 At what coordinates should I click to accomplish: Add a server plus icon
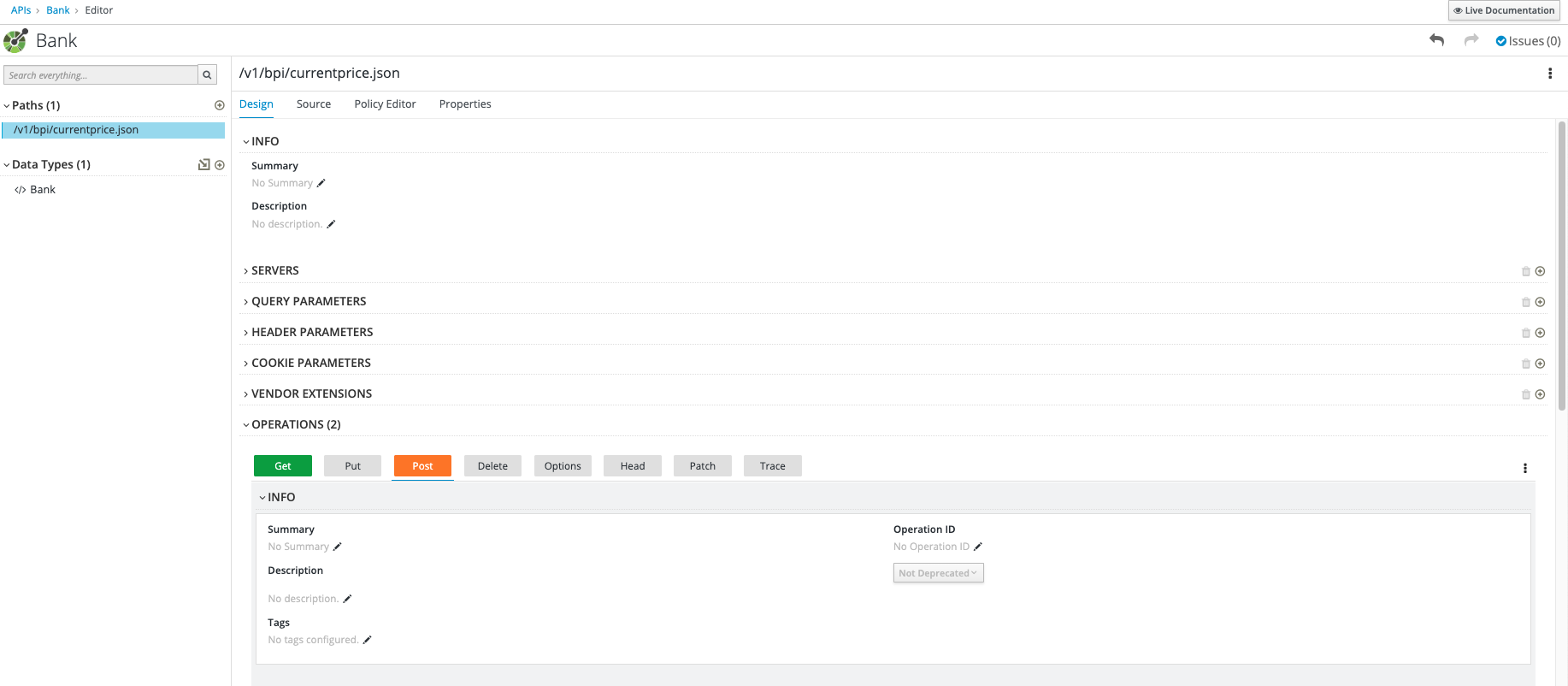click(1540, 271)
